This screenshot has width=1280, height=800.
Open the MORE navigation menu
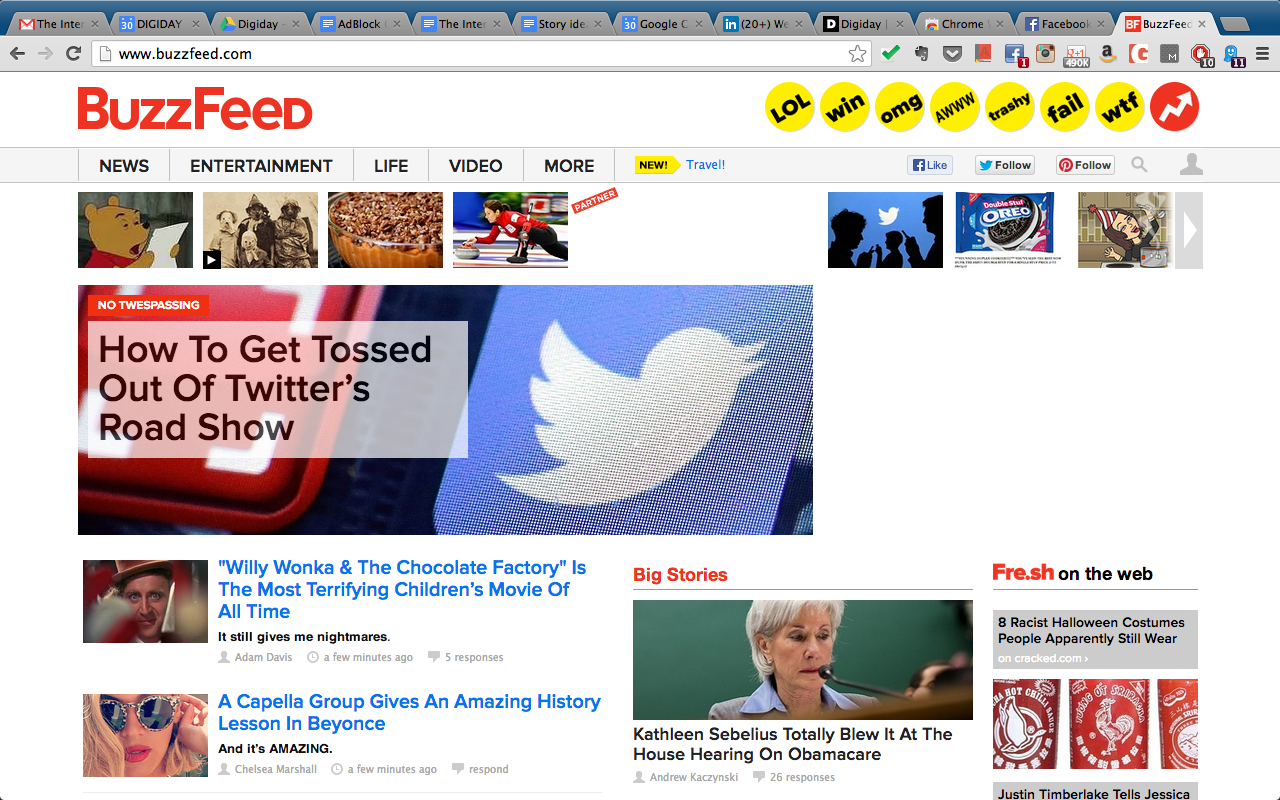coord(569,166)
